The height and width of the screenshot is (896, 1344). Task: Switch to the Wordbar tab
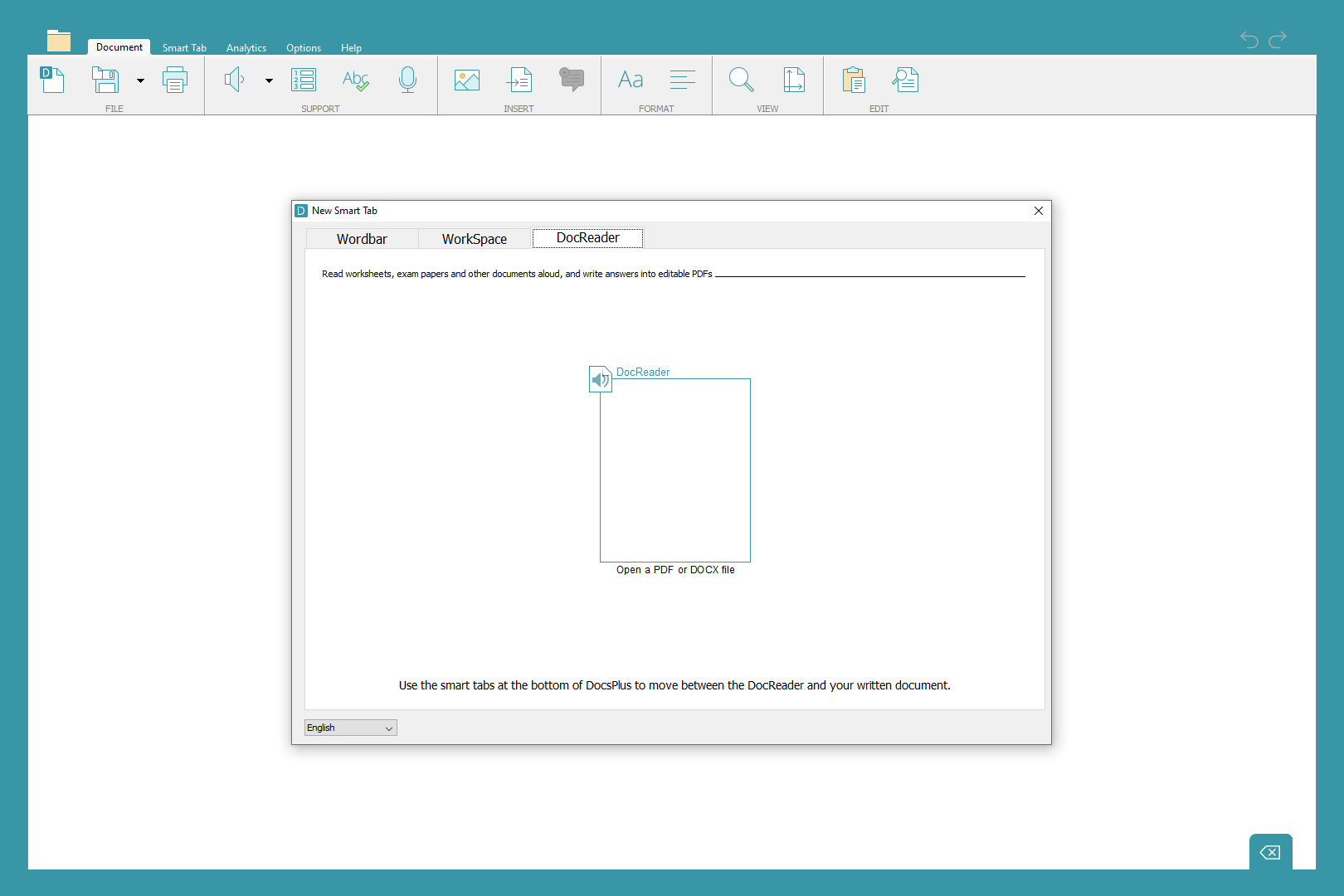click(362, 239)
